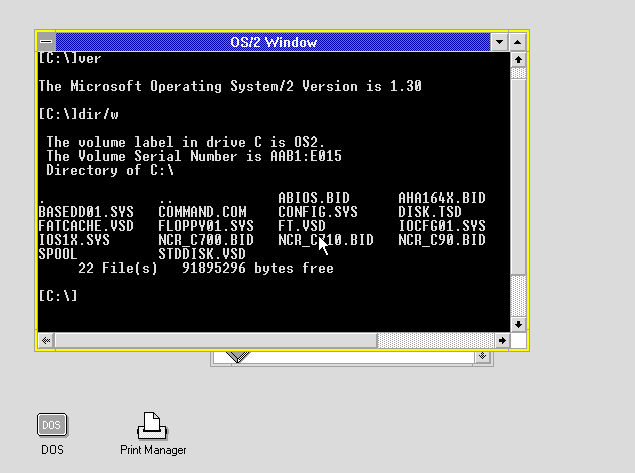The height and width of the screenshot is (473, 635).
Task: Click the BASEDD01.SYS file name
Action: (x=86, y=212)
